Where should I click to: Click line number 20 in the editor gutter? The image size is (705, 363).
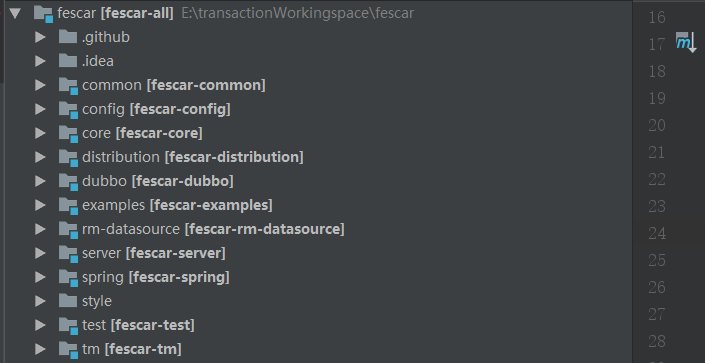[657, 125]
